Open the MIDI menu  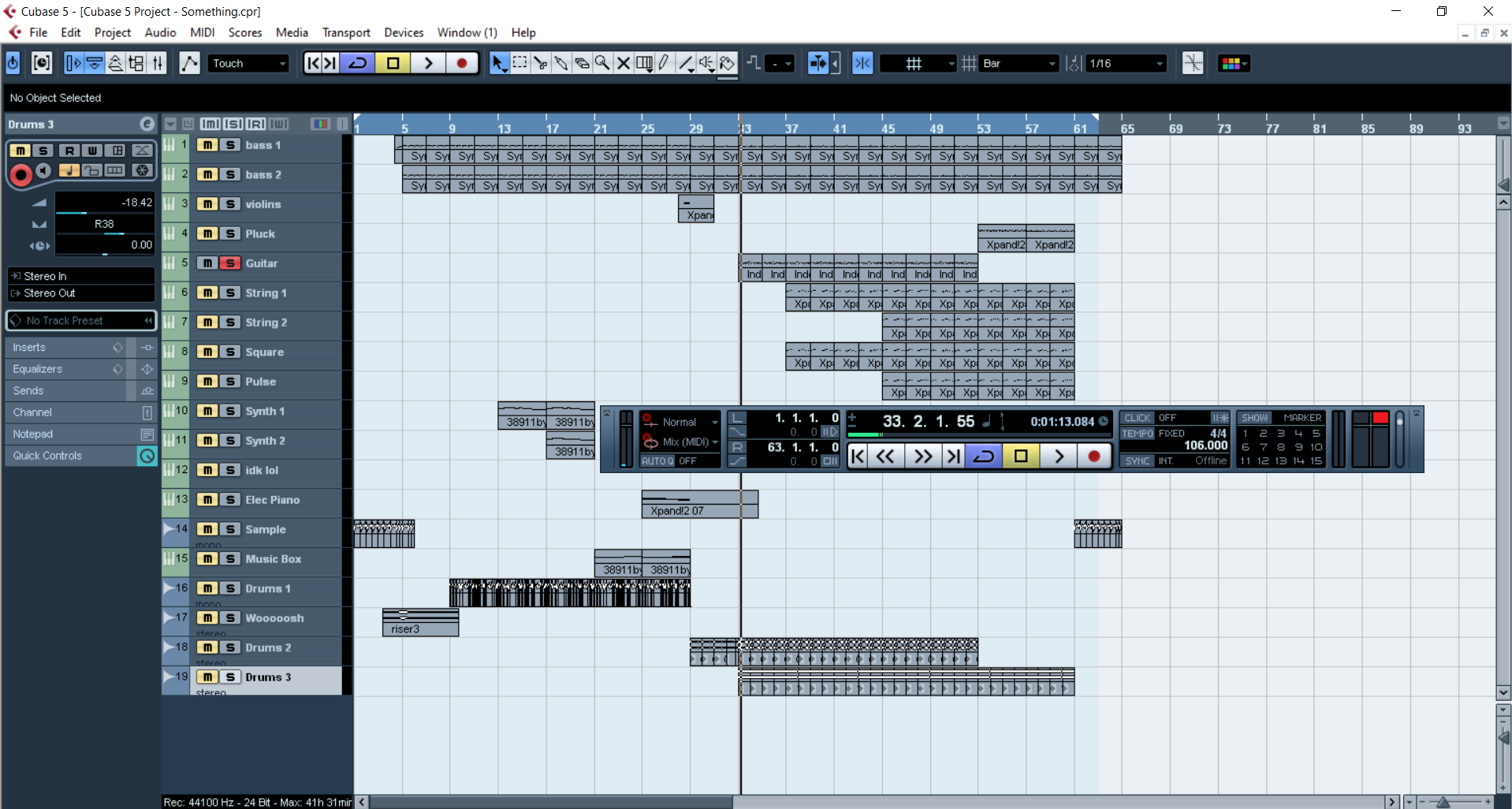point(203,32)
